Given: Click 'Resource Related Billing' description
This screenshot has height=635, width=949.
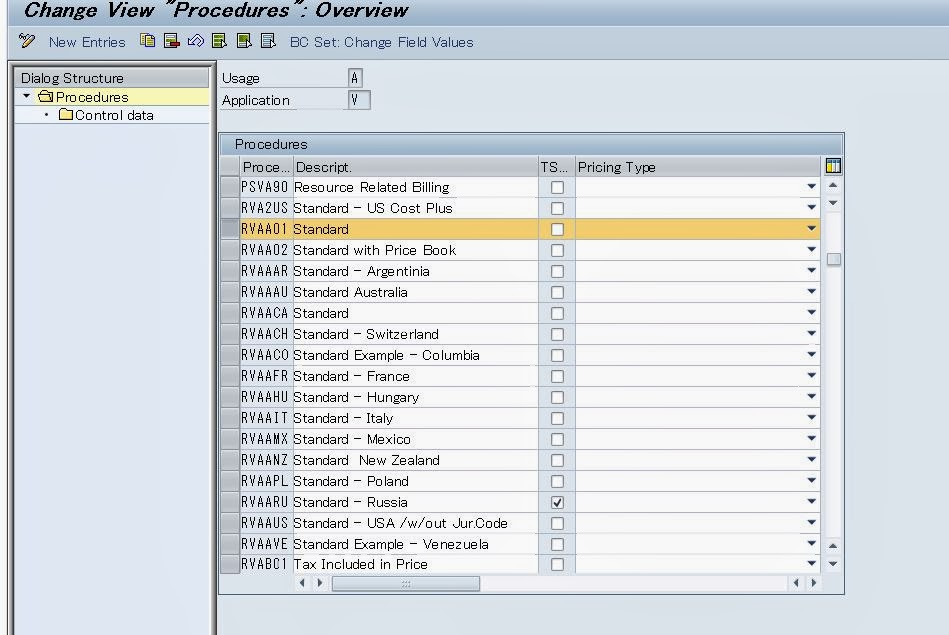Looking at the screenshot, I should pos(372,188).
